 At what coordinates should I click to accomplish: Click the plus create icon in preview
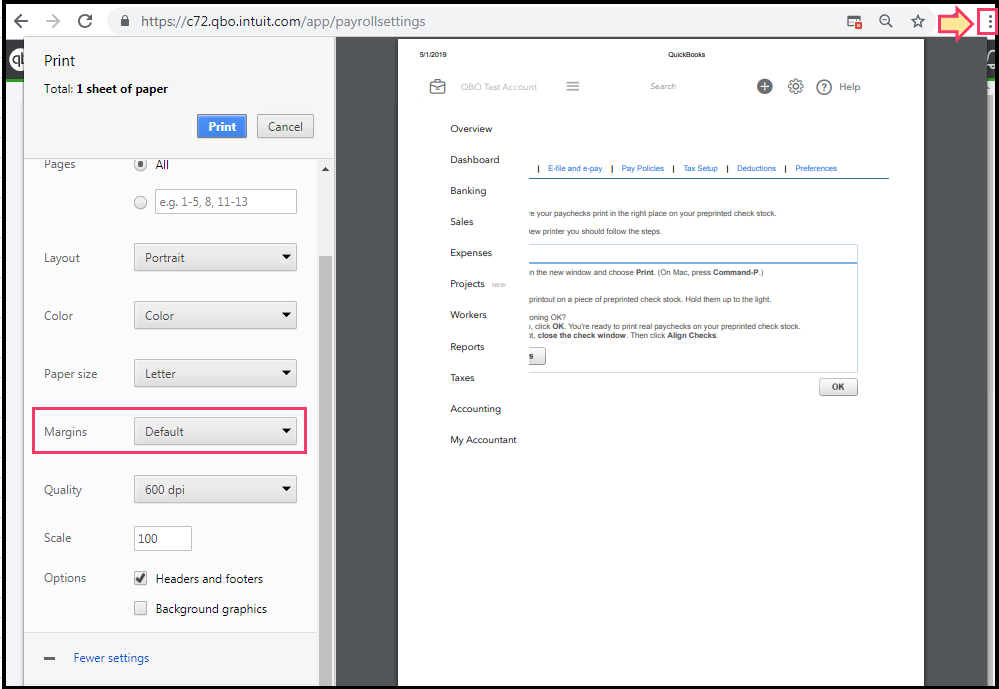pos(765,87)
